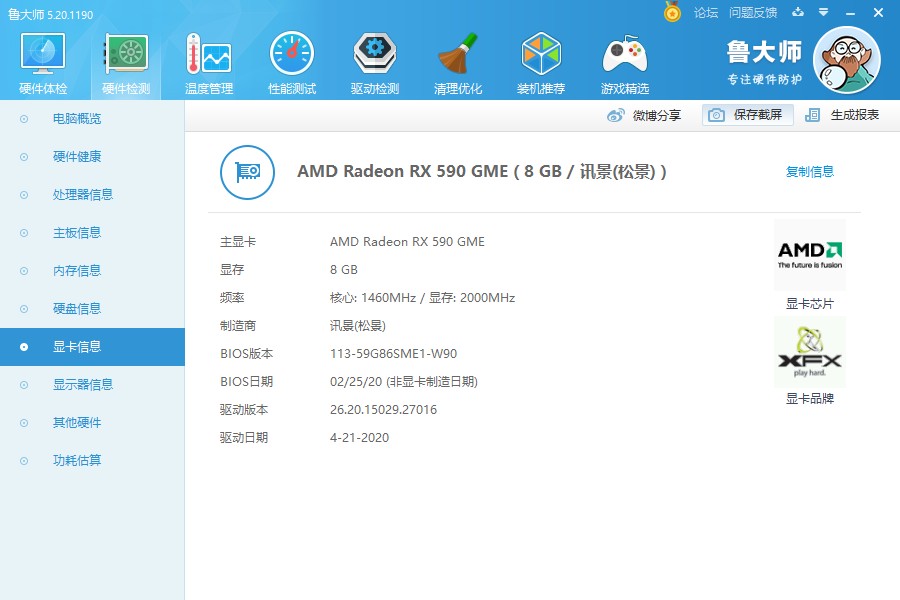Open the 温度管理 temperature management tool
The height and width of the screenshot is (600, 900).
(x=208, y=60)
